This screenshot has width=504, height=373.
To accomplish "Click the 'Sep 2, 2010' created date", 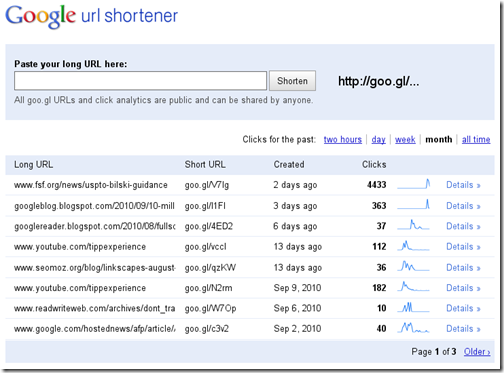I will [297, 329].
